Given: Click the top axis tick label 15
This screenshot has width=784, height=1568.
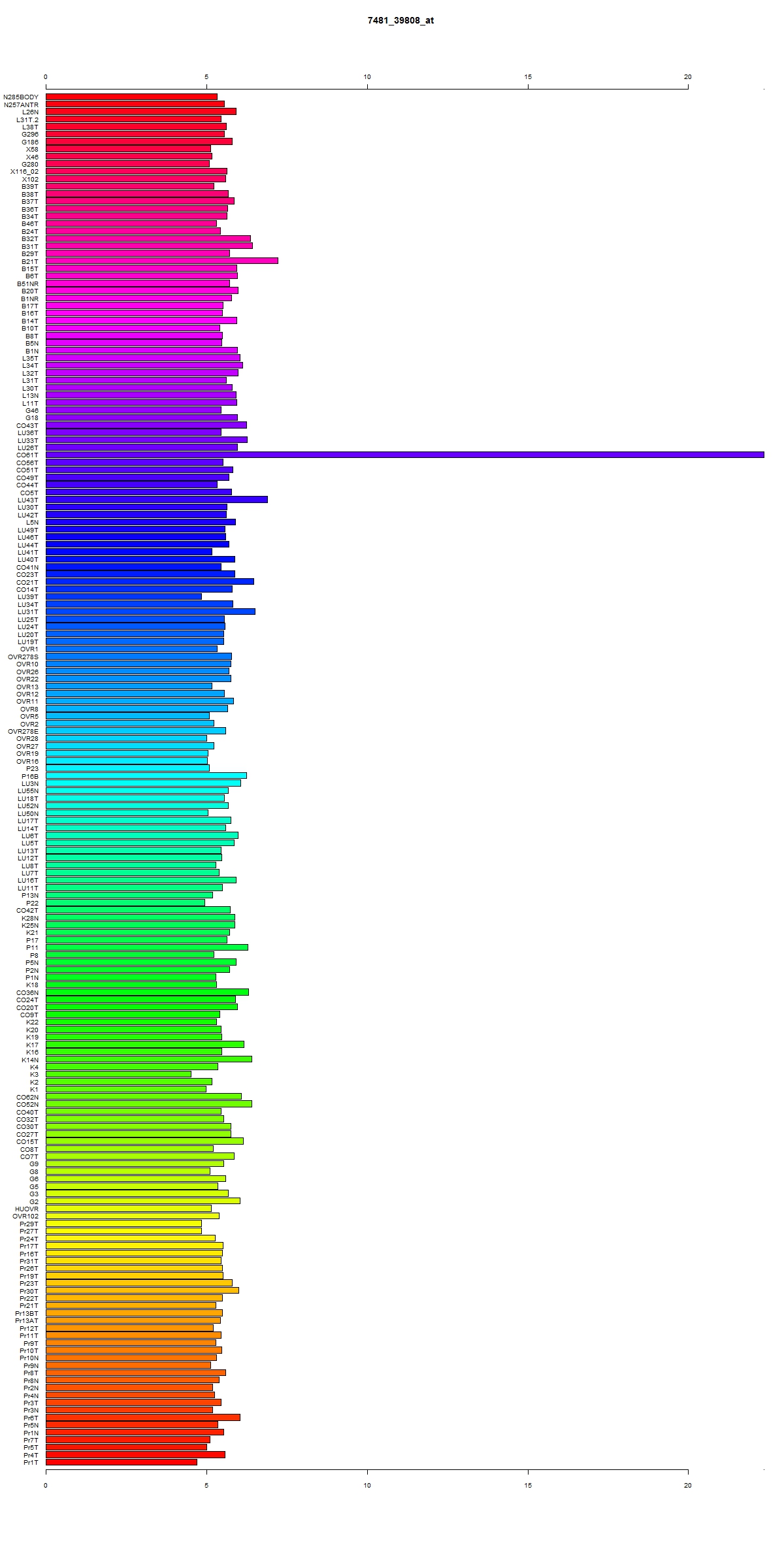Looking at the screenshot, I should [x=528, y=77].
